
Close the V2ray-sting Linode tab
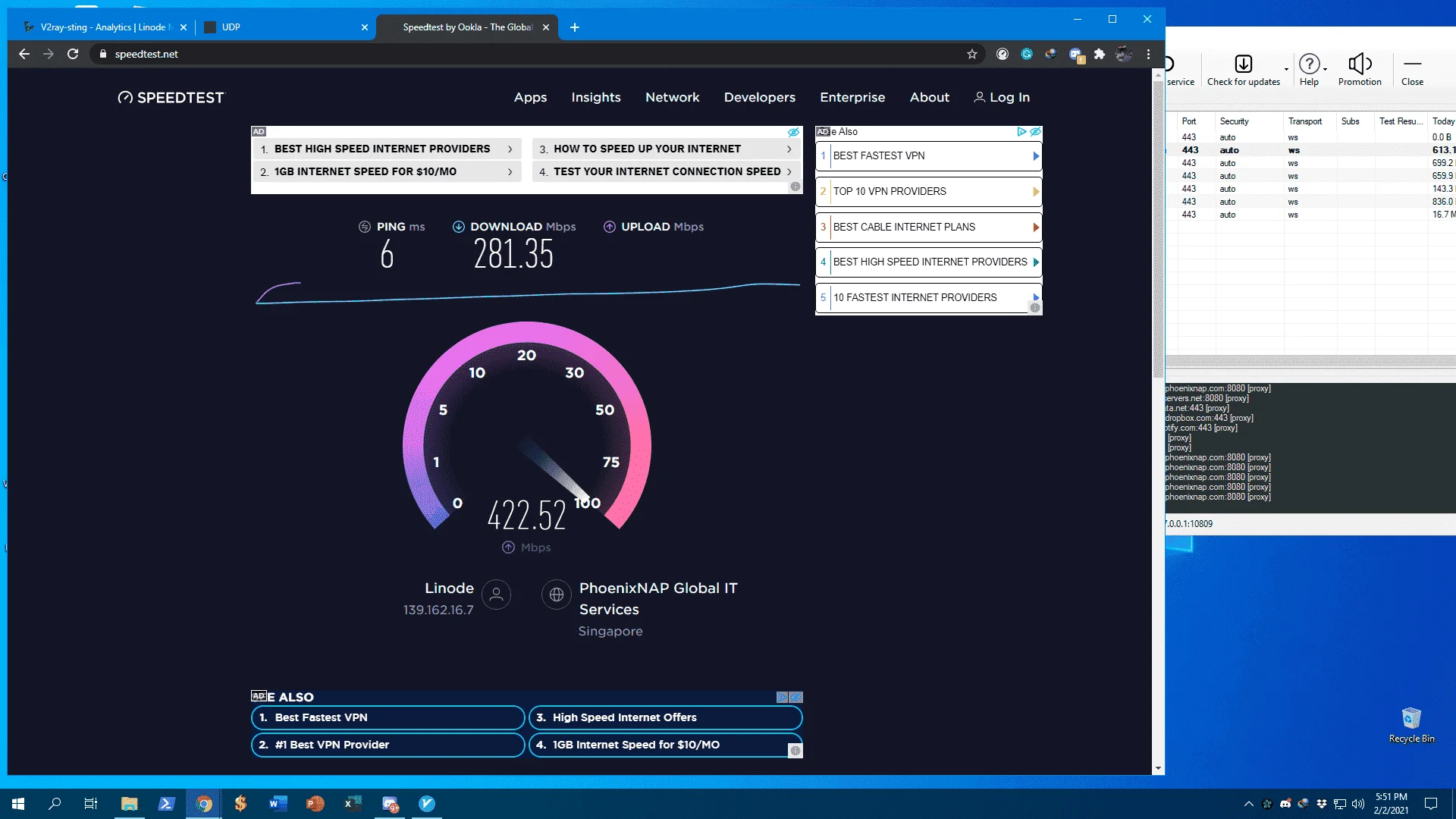184,27
